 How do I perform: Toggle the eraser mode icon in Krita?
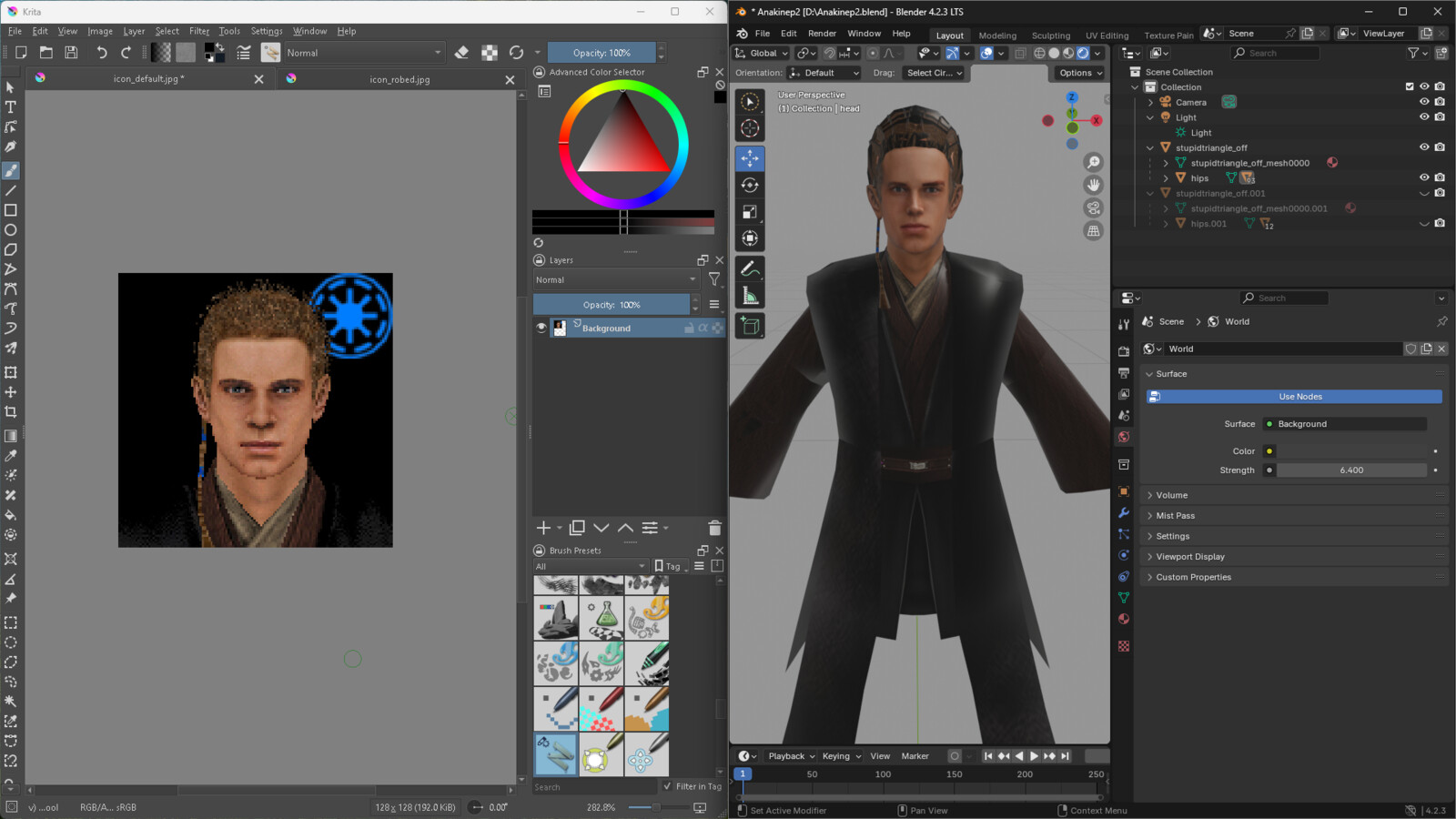click(x=462, y=53)
